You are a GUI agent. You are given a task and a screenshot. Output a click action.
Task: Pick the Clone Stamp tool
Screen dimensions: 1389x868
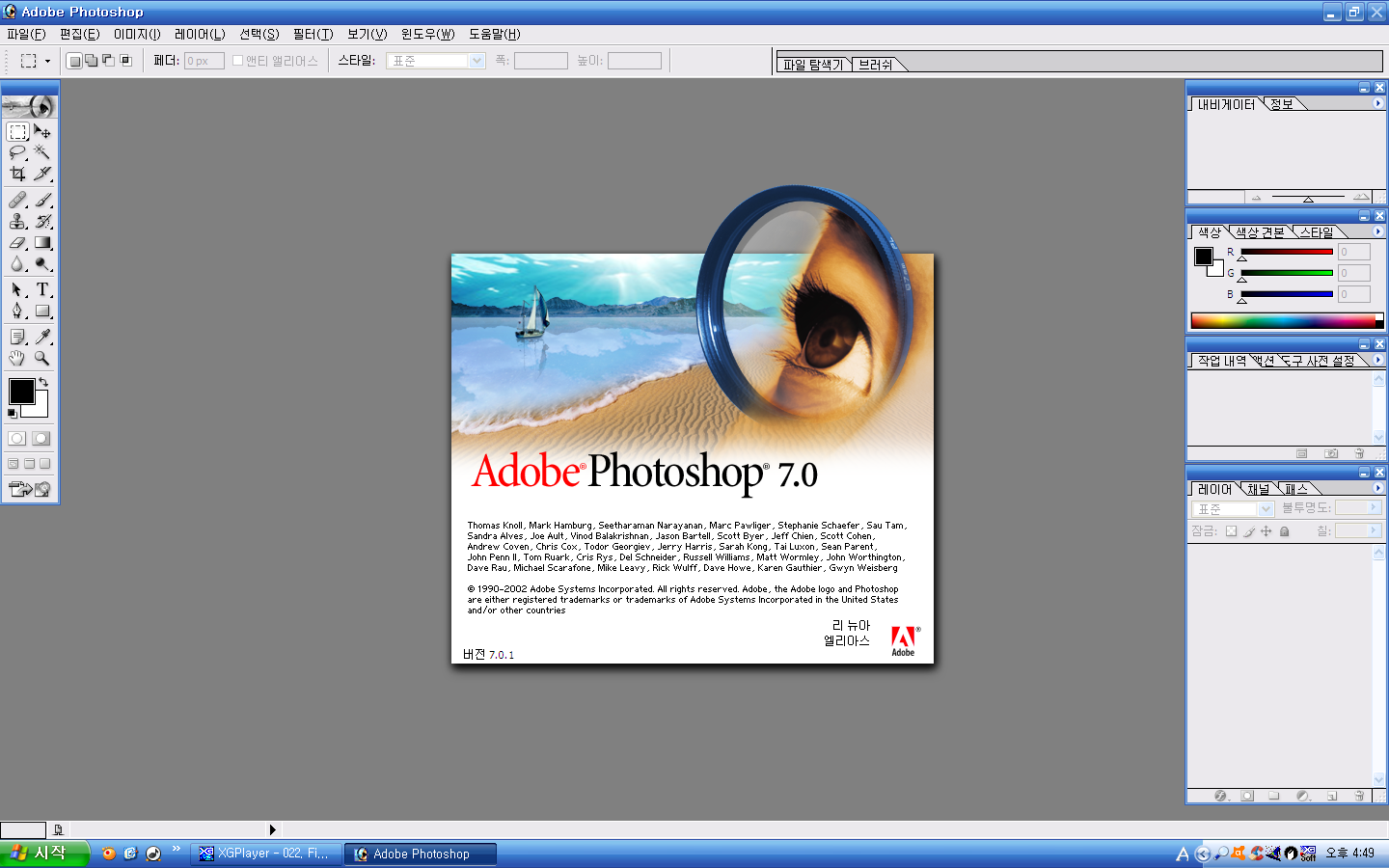17,222
